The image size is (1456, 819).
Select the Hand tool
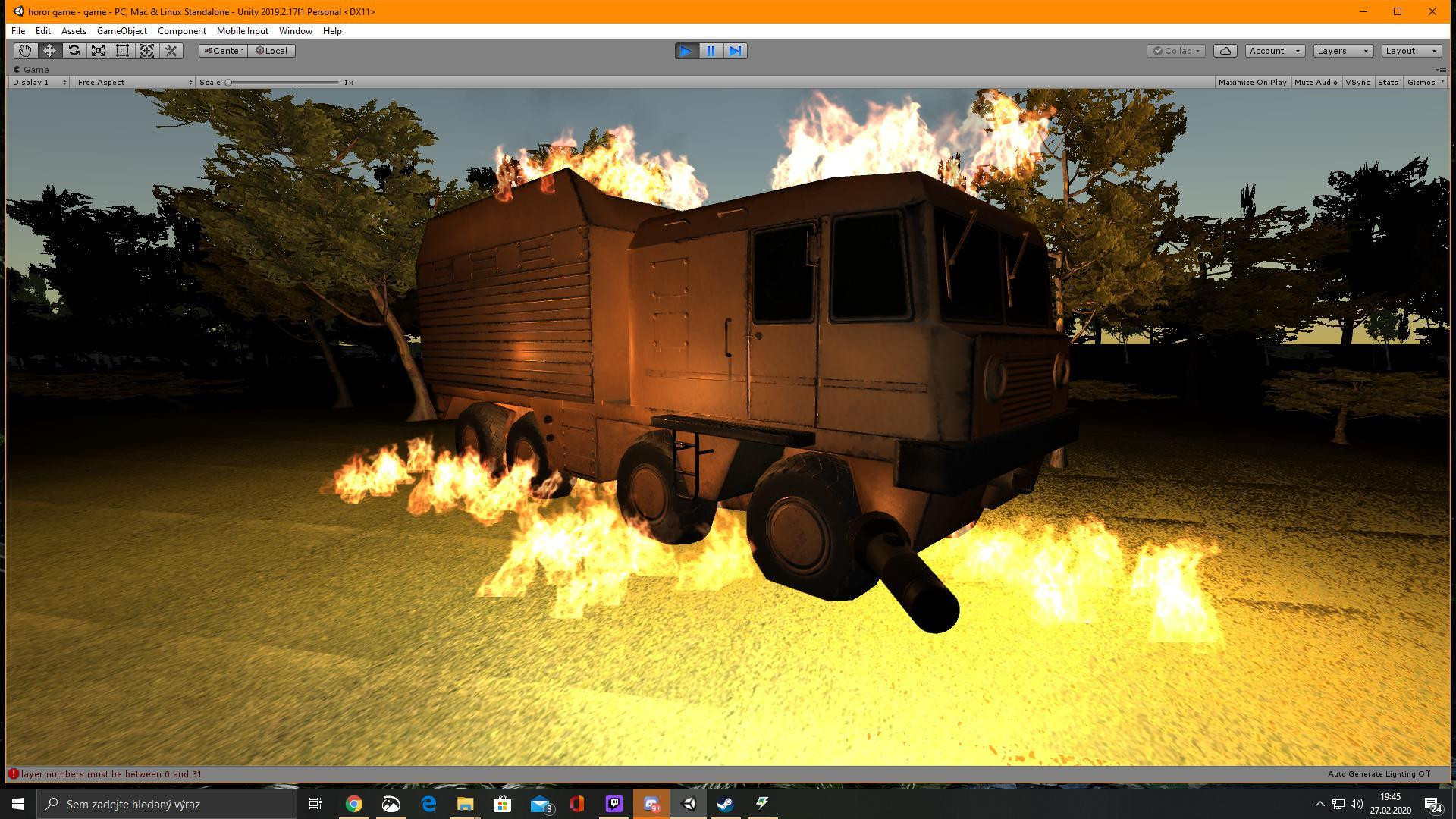pyautogui.click(x=25, y=51)
